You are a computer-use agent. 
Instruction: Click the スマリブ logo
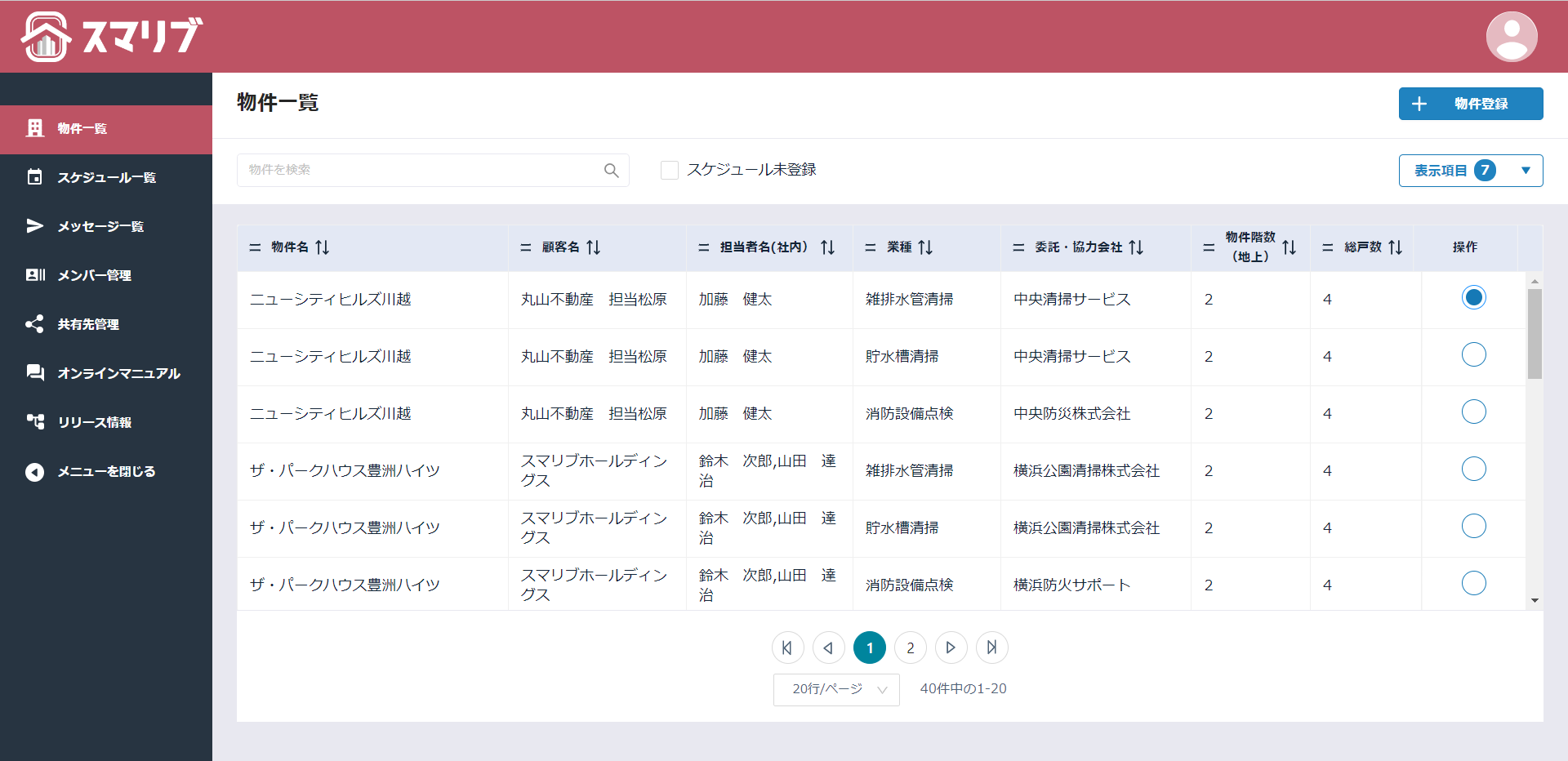(x=112, y=37)
